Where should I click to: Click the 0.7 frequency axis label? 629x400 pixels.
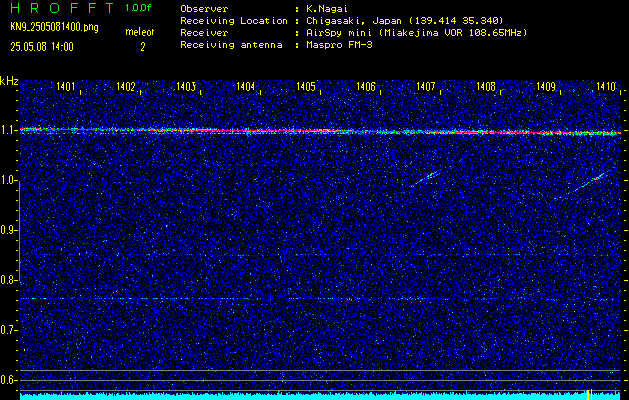click(x=7, y=330)
